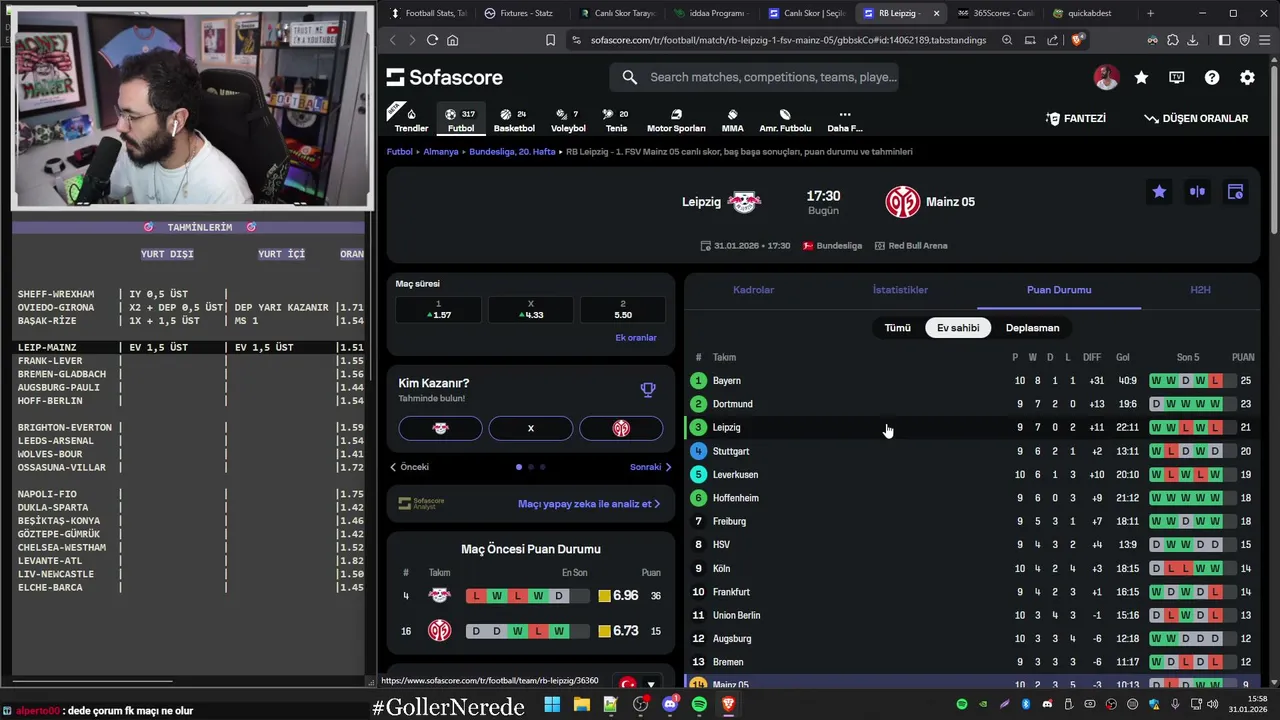This screenshot has width=1280, height=720.
Task: Open Discord from the taskbar
Action: (670, 704)
